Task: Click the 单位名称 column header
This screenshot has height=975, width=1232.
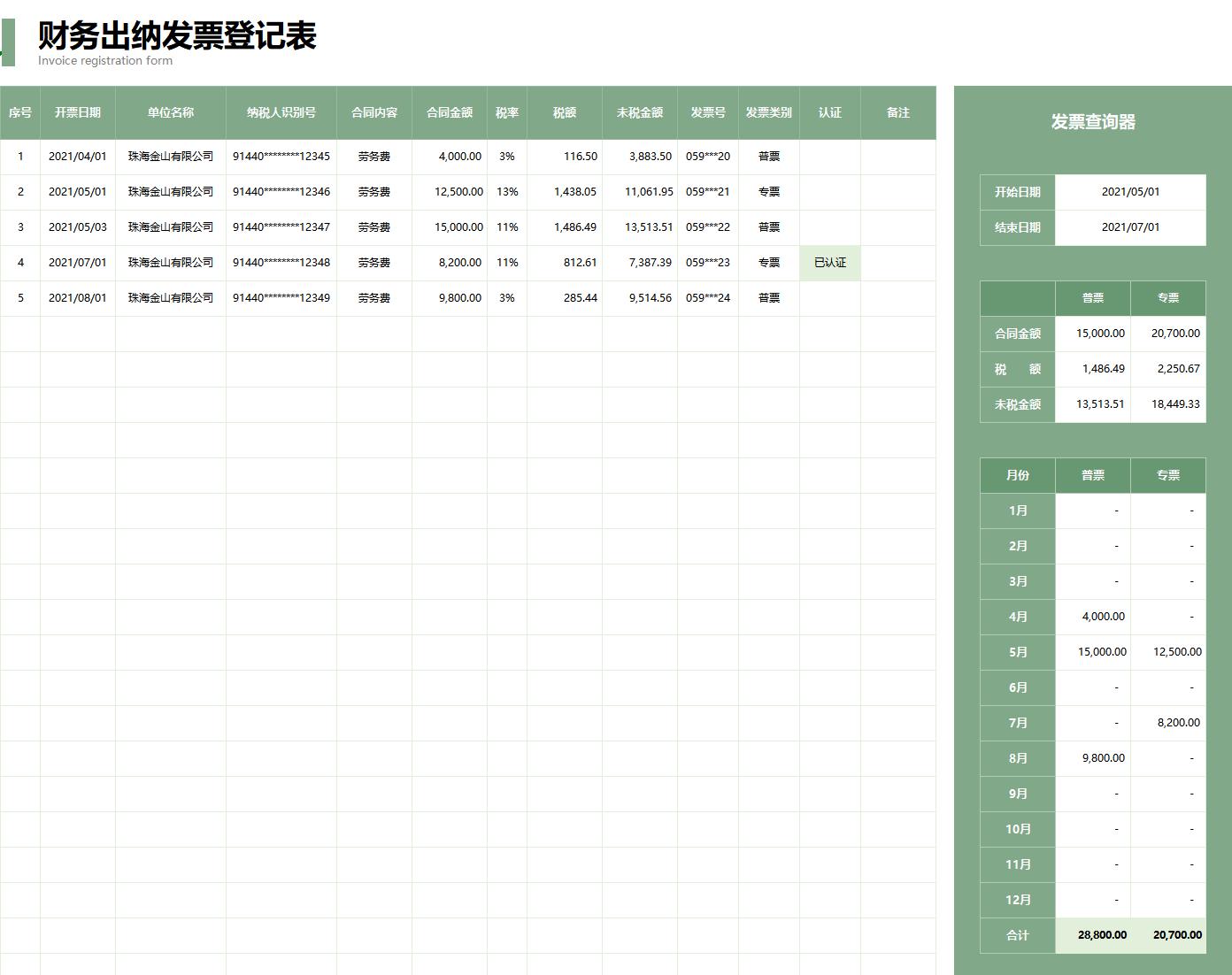Action: pos(170,112)
